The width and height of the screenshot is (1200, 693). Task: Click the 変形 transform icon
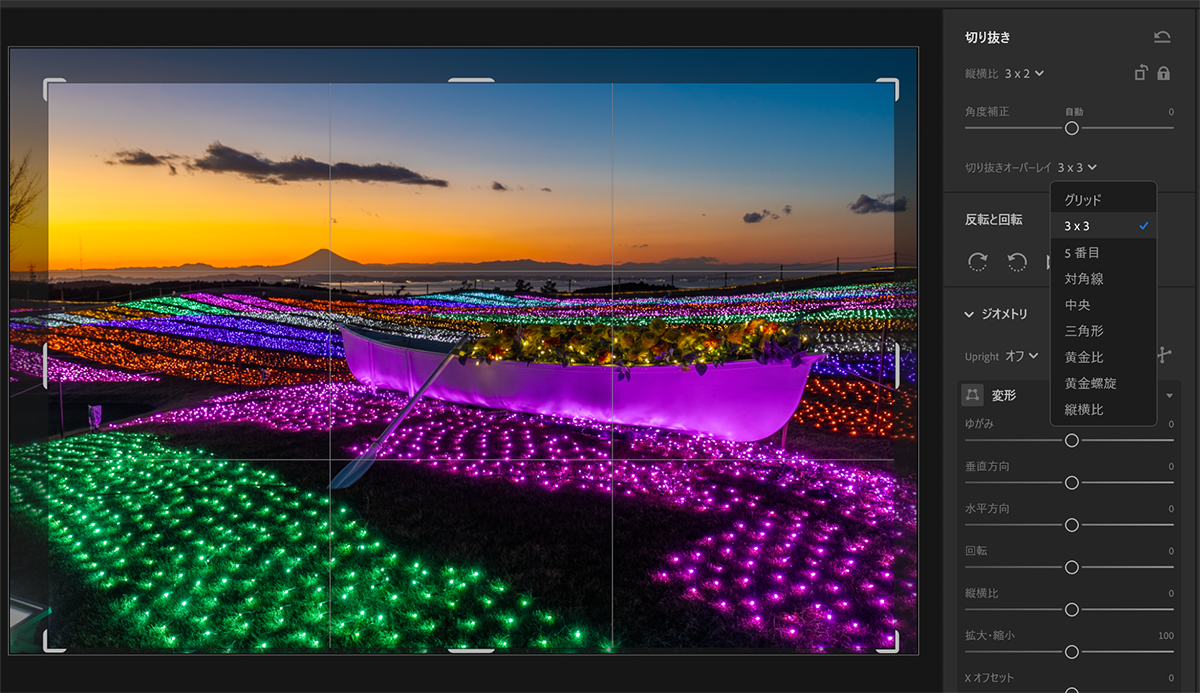coord(972,395)
